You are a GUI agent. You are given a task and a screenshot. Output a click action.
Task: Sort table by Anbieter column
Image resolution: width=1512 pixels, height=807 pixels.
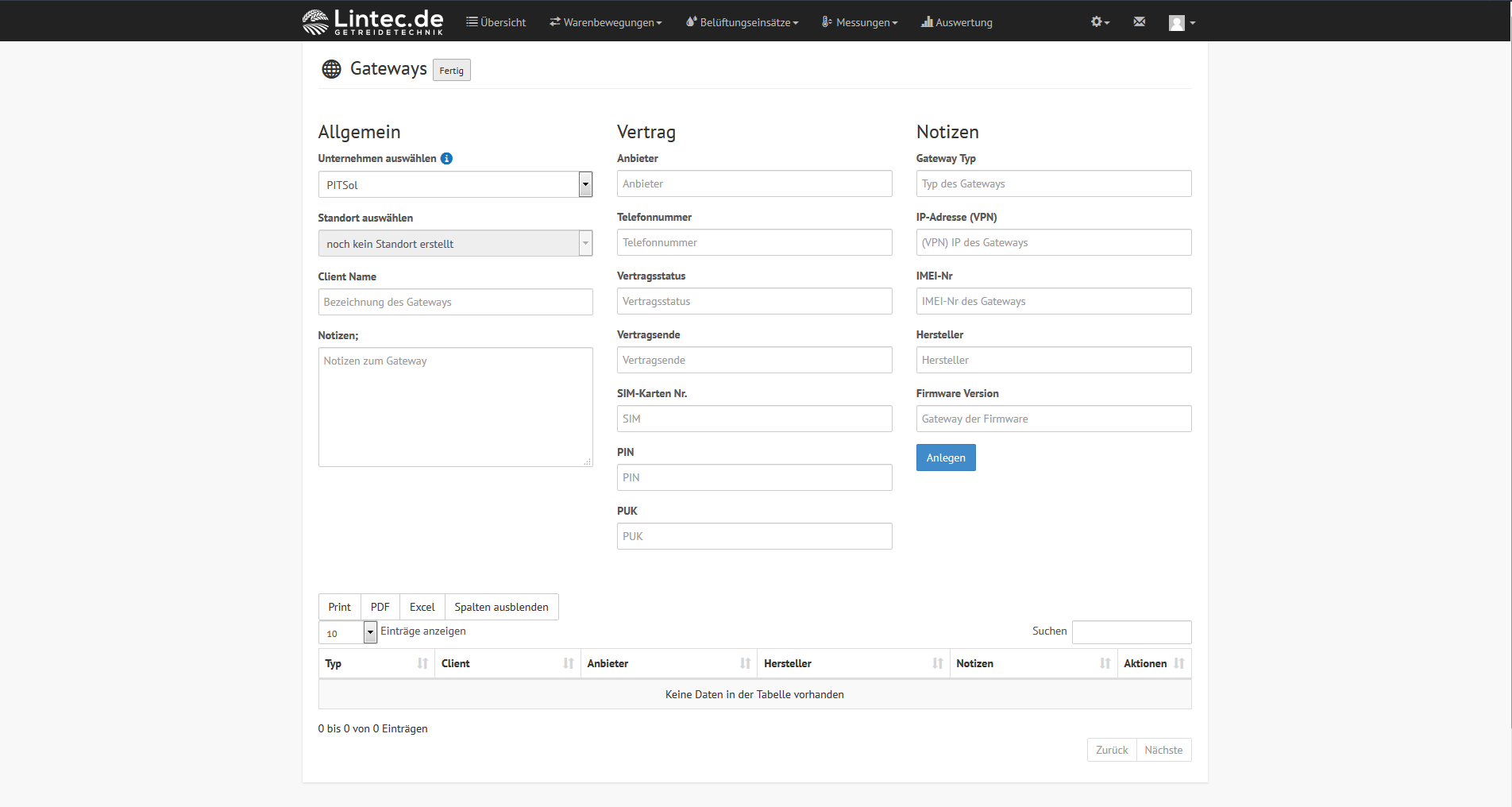pyautogui.click(x=669, y=664)
